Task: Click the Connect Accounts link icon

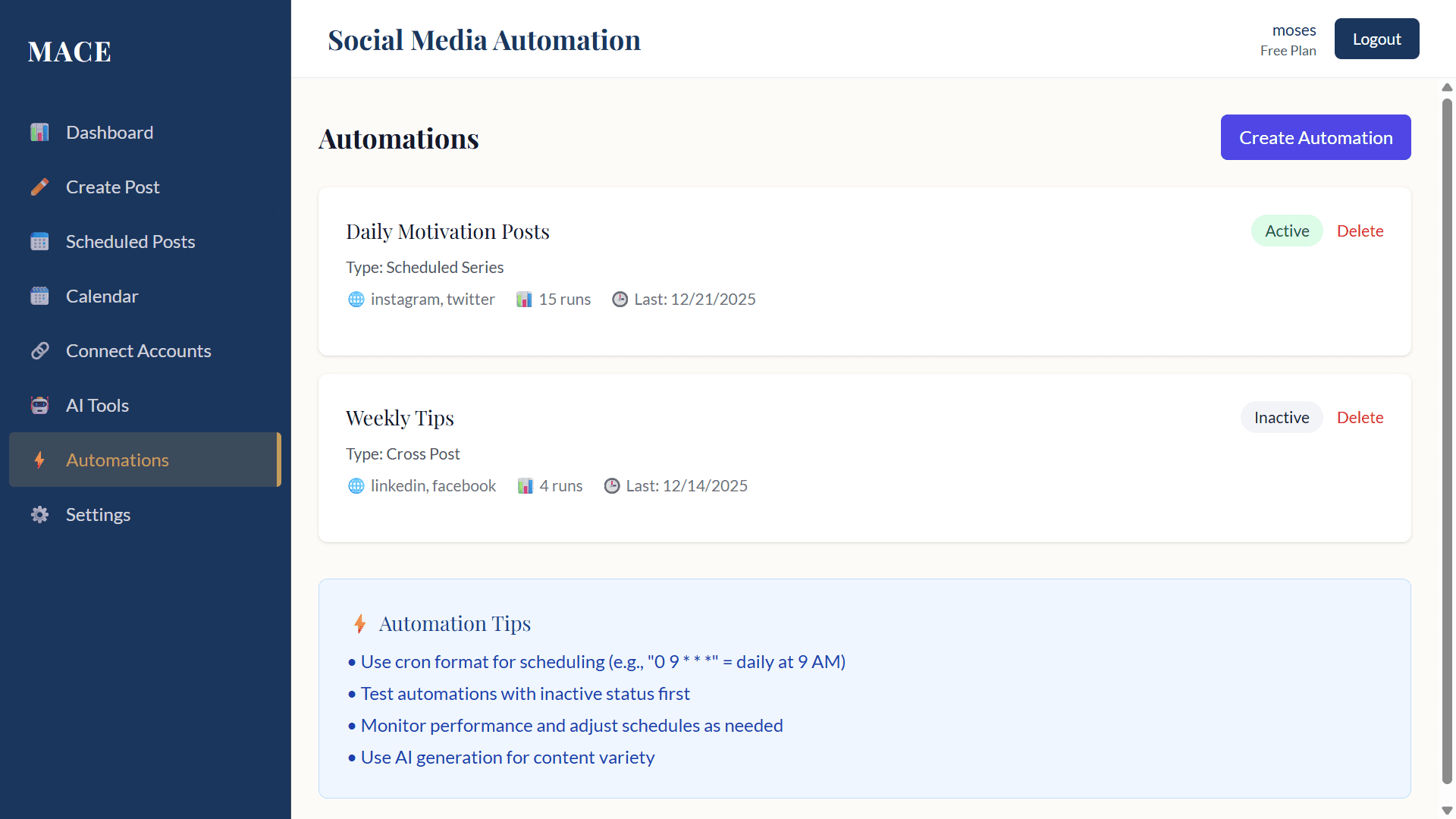Action: 39,351
